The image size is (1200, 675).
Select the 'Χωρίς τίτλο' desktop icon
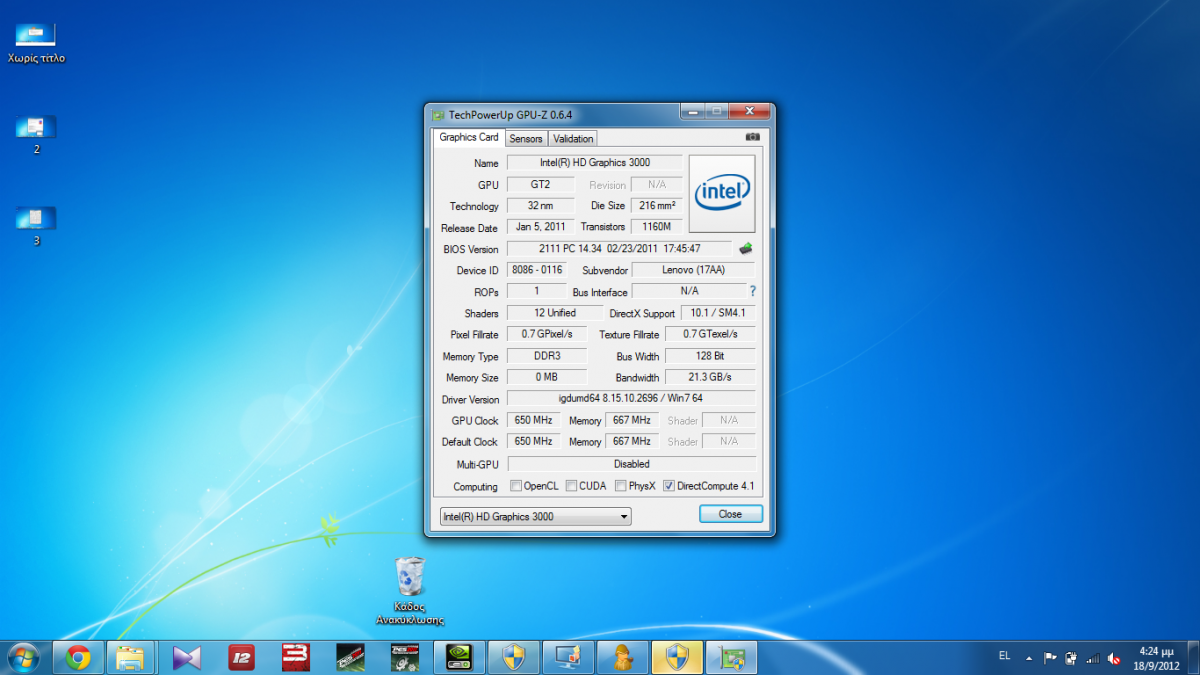coord(36,44)
